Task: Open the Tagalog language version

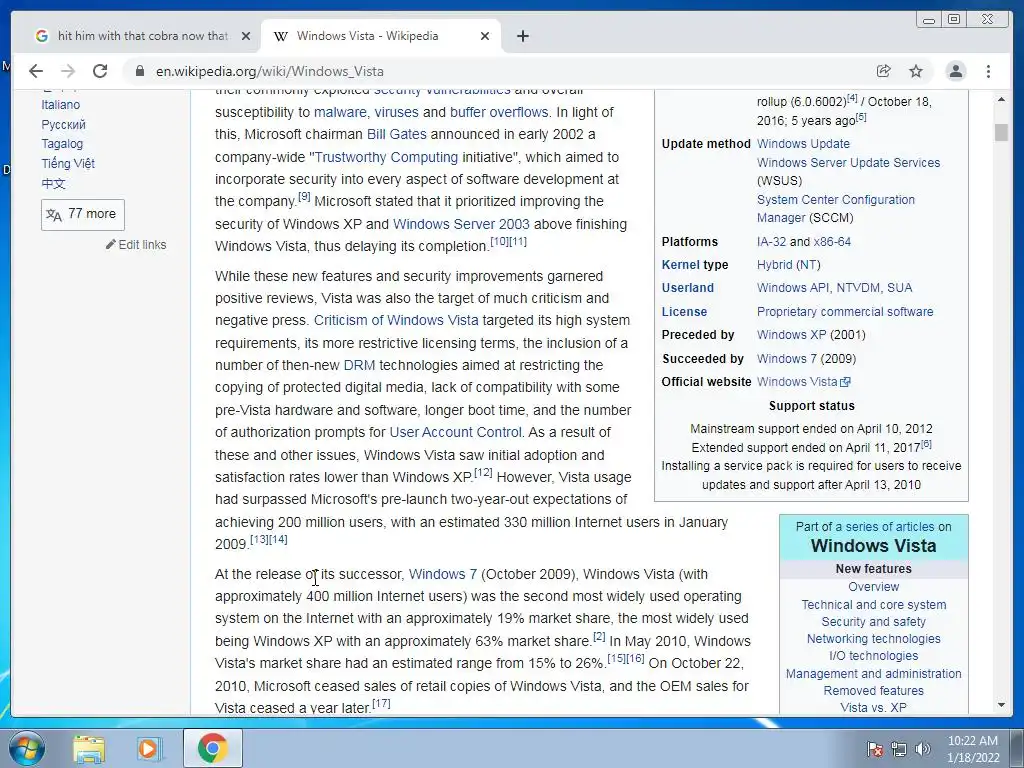Action: 62,144
